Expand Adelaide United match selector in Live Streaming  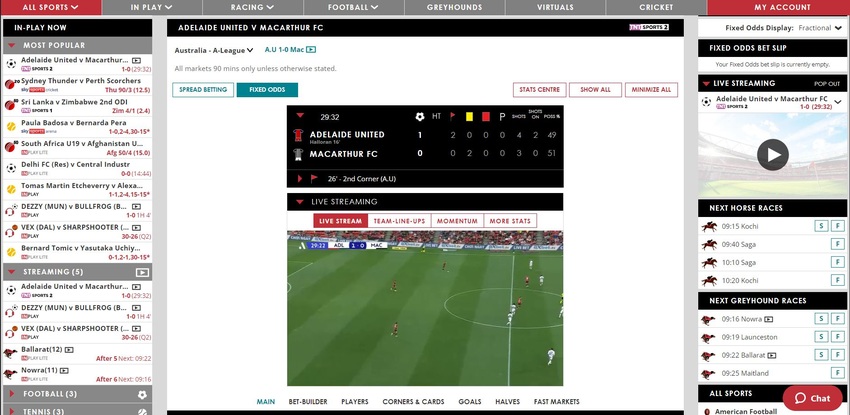tap(838, 102)
